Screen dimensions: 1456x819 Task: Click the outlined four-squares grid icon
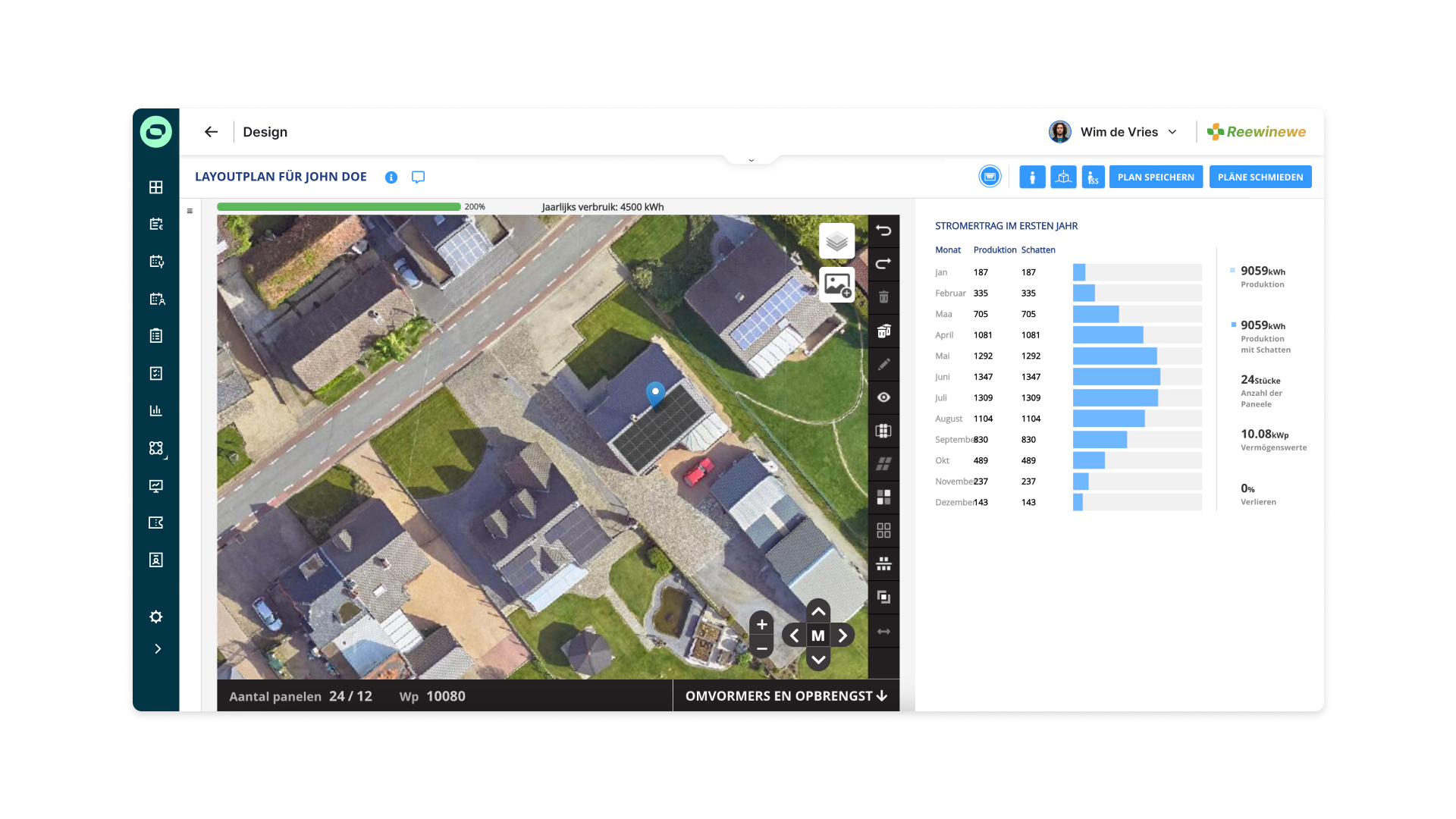[883, 530]
